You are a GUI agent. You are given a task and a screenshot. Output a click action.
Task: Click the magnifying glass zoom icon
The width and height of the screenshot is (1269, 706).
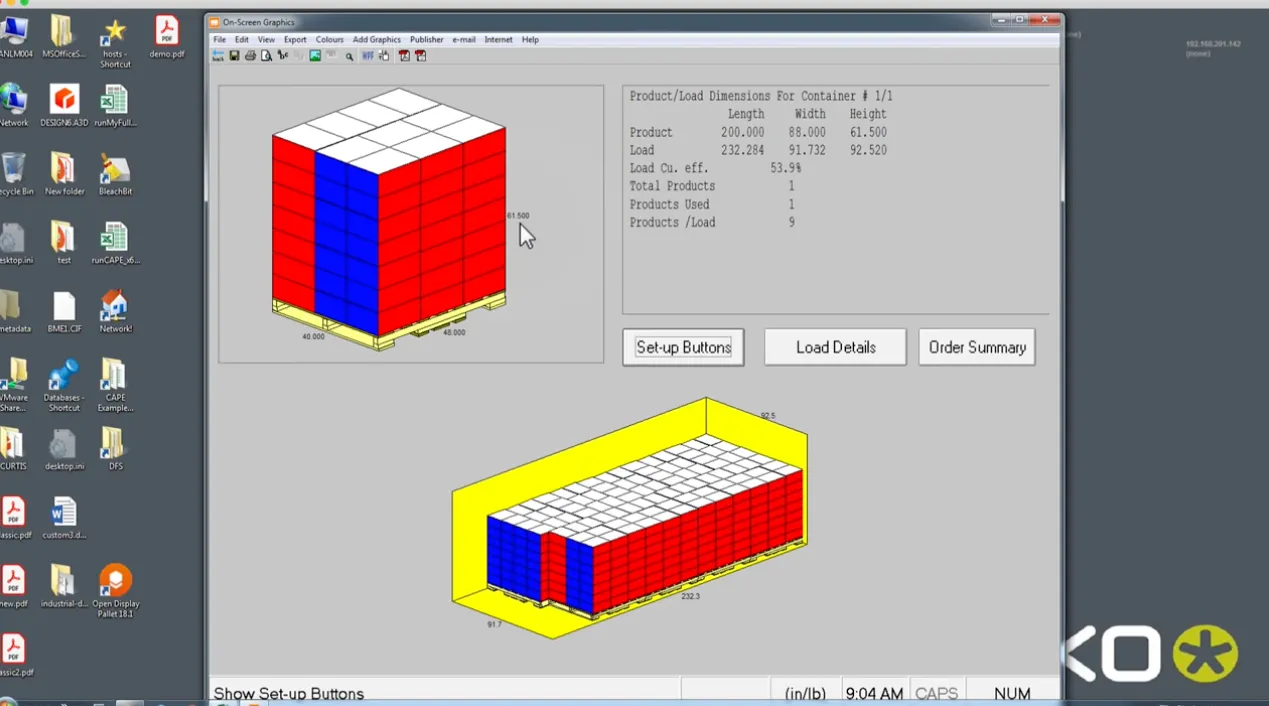coord(349,56)
